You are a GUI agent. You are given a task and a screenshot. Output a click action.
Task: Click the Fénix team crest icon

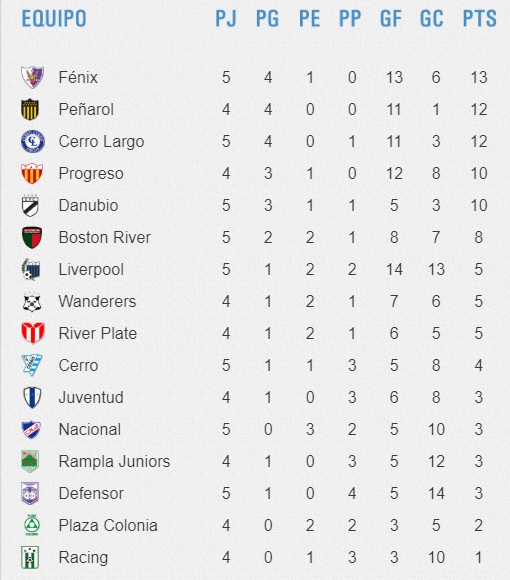pyautogui.click(x=32, y=77)
